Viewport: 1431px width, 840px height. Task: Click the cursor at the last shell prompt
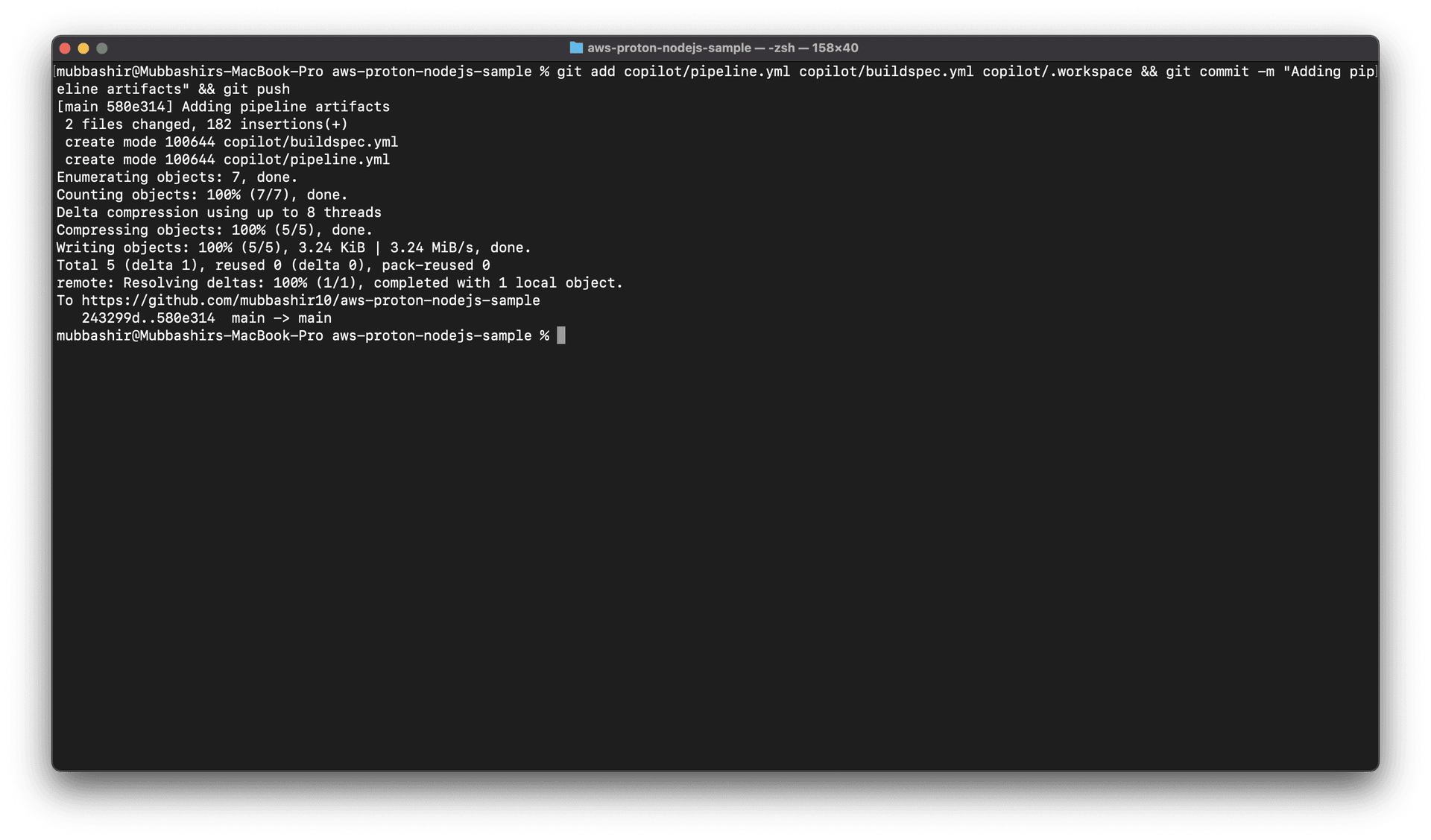[x=561, y=335]
